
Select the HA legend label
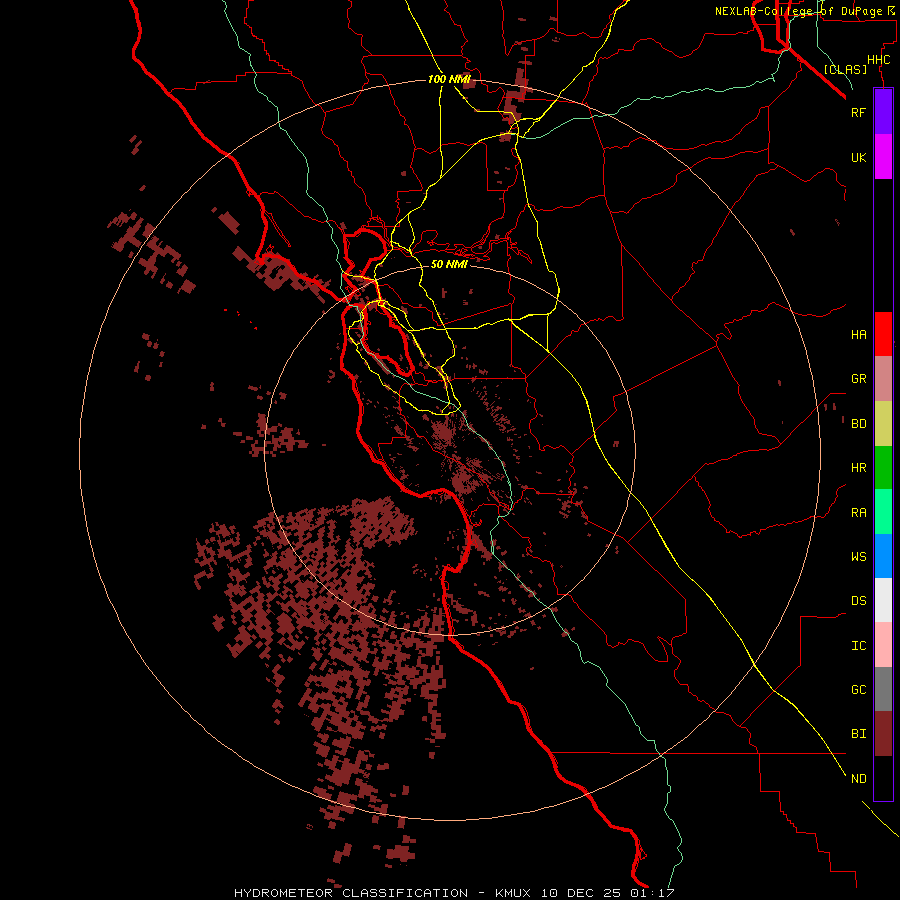coord(858,334)
